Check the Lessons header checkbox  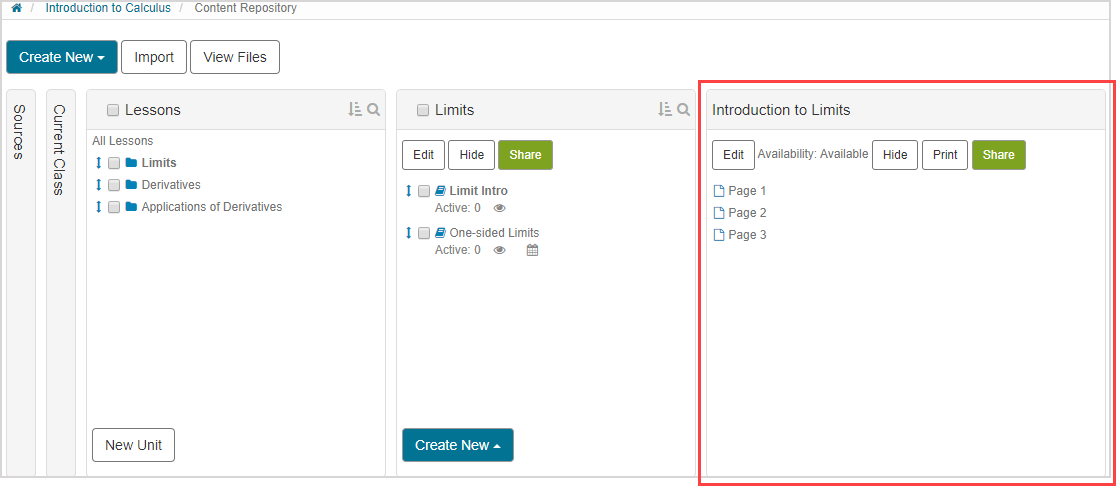pos(113,110)
